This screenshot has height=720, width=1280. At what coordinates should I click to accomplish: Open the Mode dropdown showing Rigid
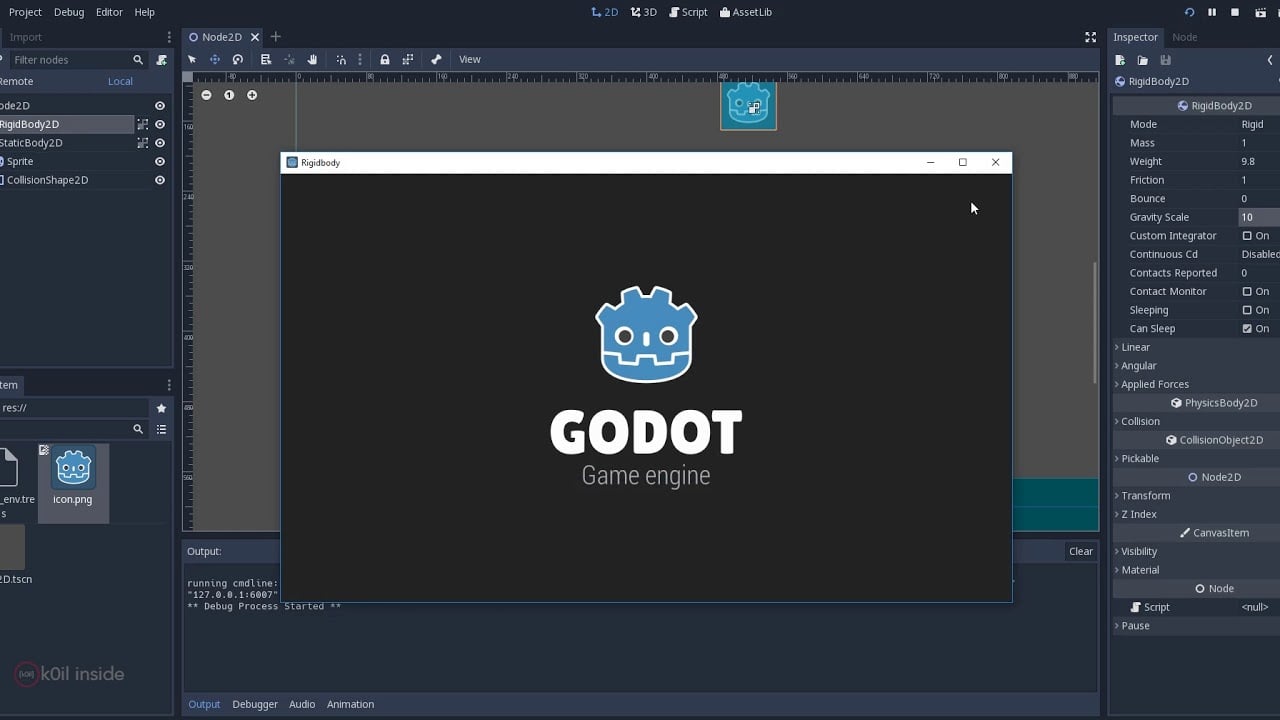coord(1259,125)
